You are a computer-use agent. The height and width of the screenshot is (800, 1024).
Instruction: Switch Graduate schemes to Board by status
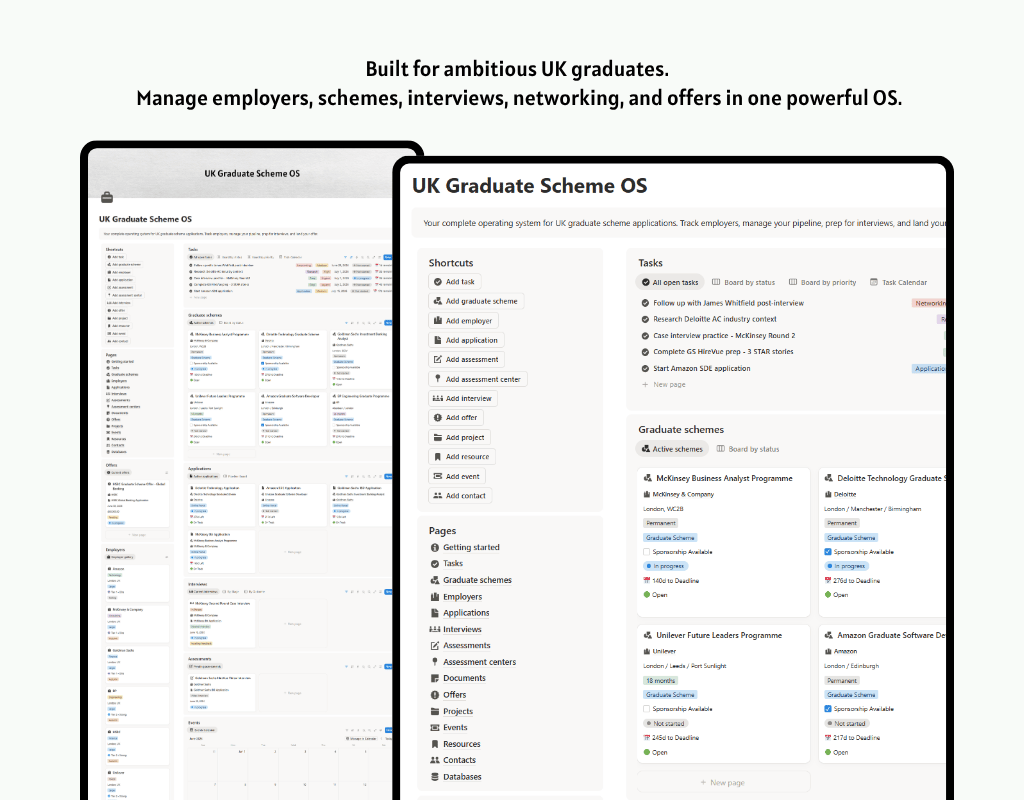(x=748, y=449)
